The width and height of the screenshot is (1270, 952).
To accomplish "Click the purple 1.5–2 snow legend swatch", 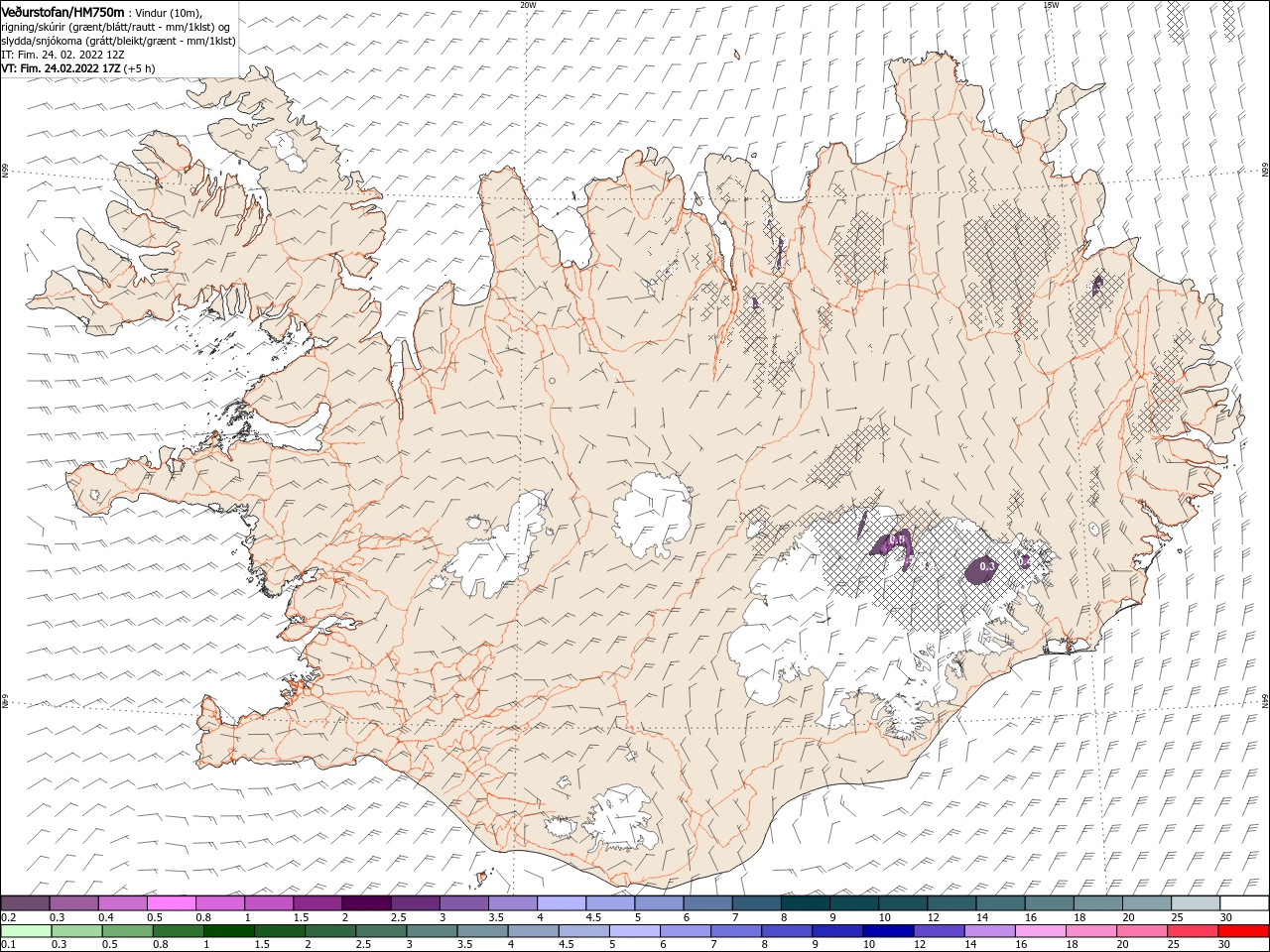I will pyautogui.click(x=317, y=903).
